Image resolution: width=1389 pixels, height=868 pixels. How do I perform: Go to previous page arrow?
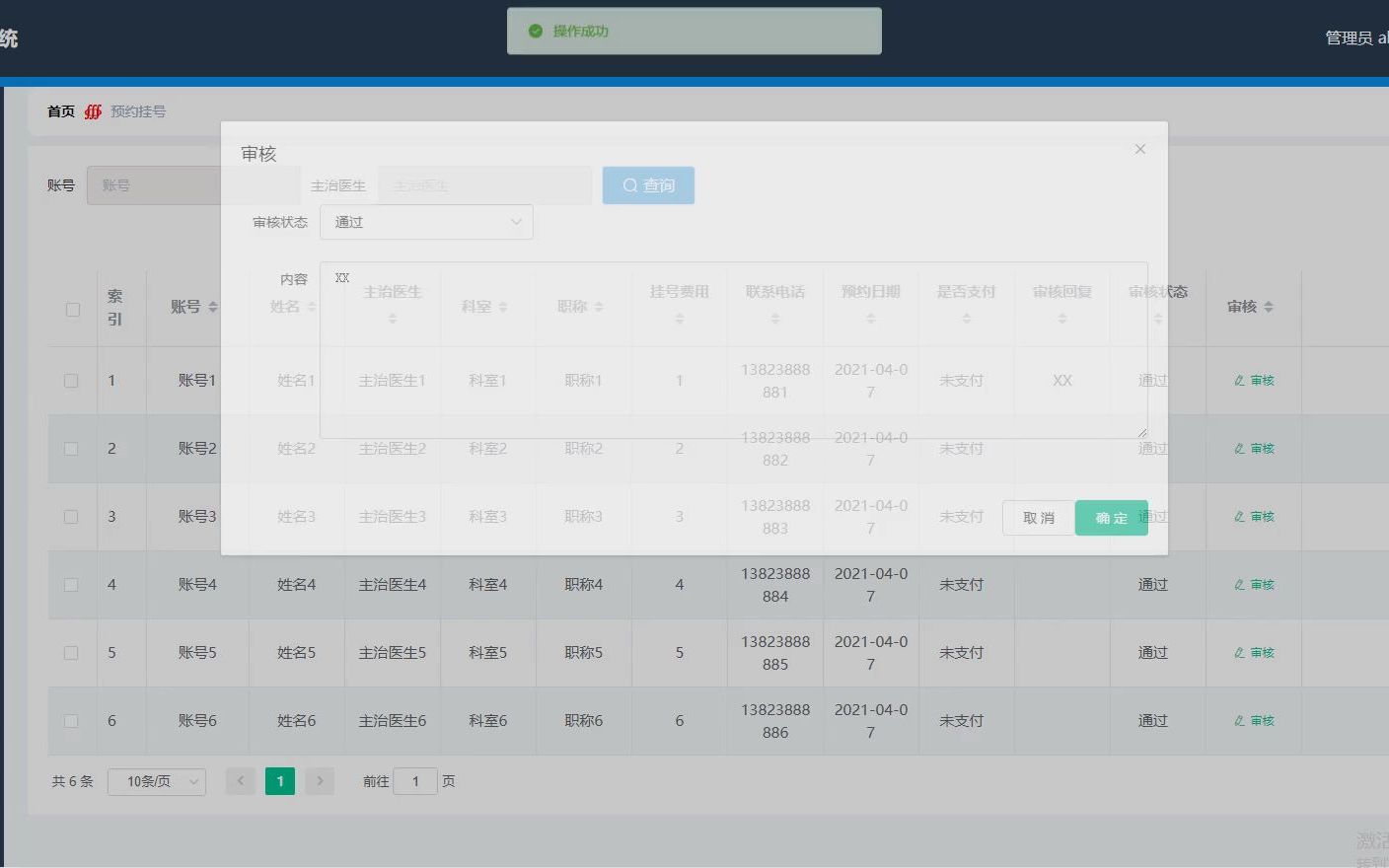pyautogui.click(x=241, y=781)
